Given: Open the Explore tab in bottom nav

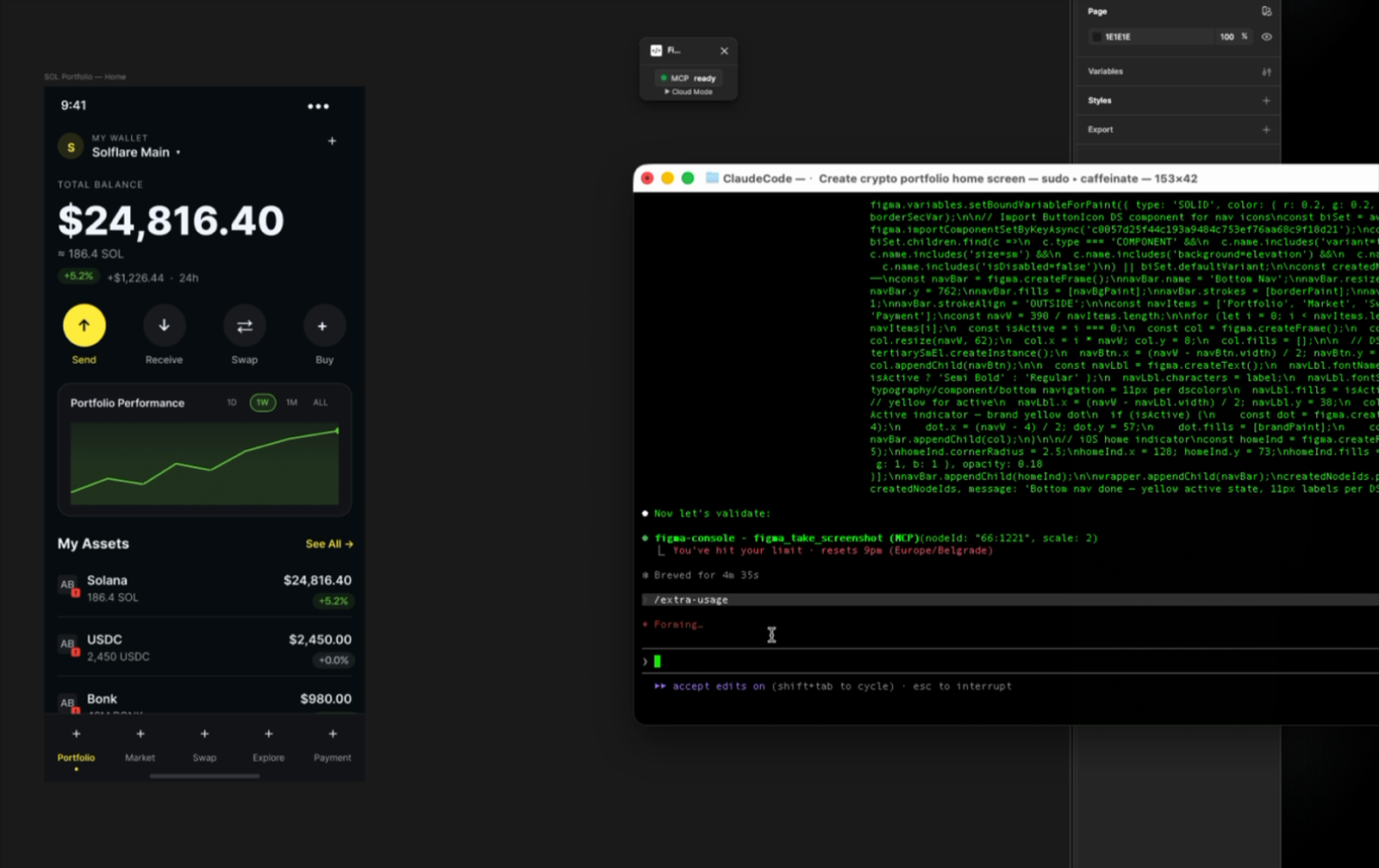Looking at the screenshot, I should point(268,746).
